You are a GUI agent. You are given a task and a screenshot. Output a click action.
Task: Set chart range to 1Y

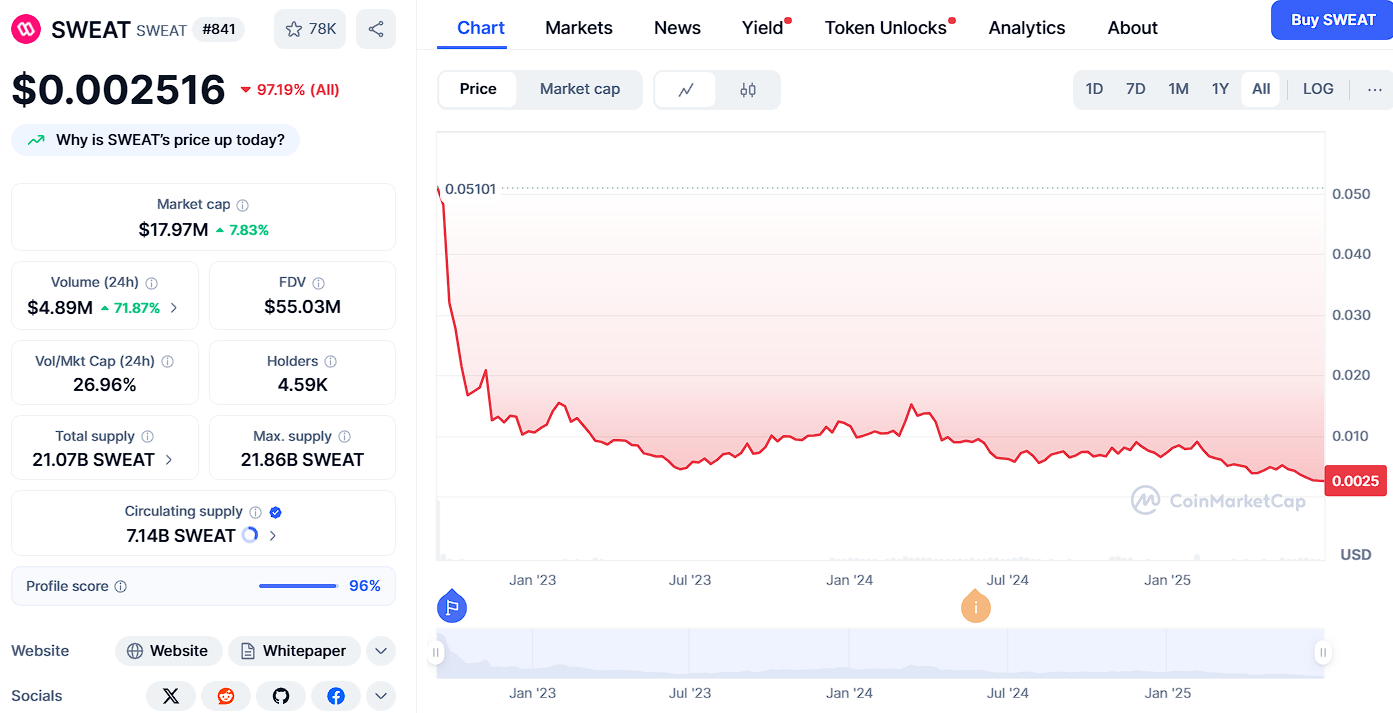(x=1220, y=89)
